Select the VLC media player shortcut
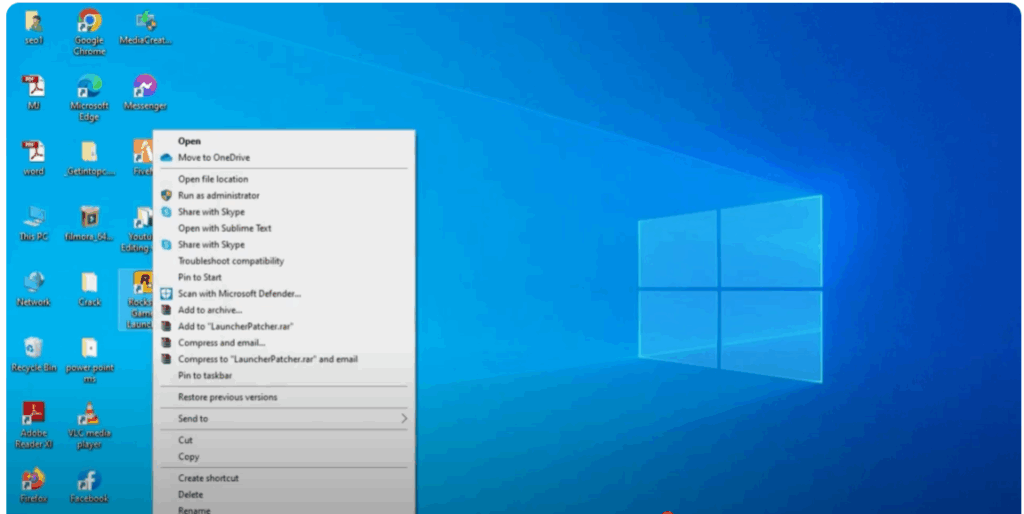 tap(89, 425)
